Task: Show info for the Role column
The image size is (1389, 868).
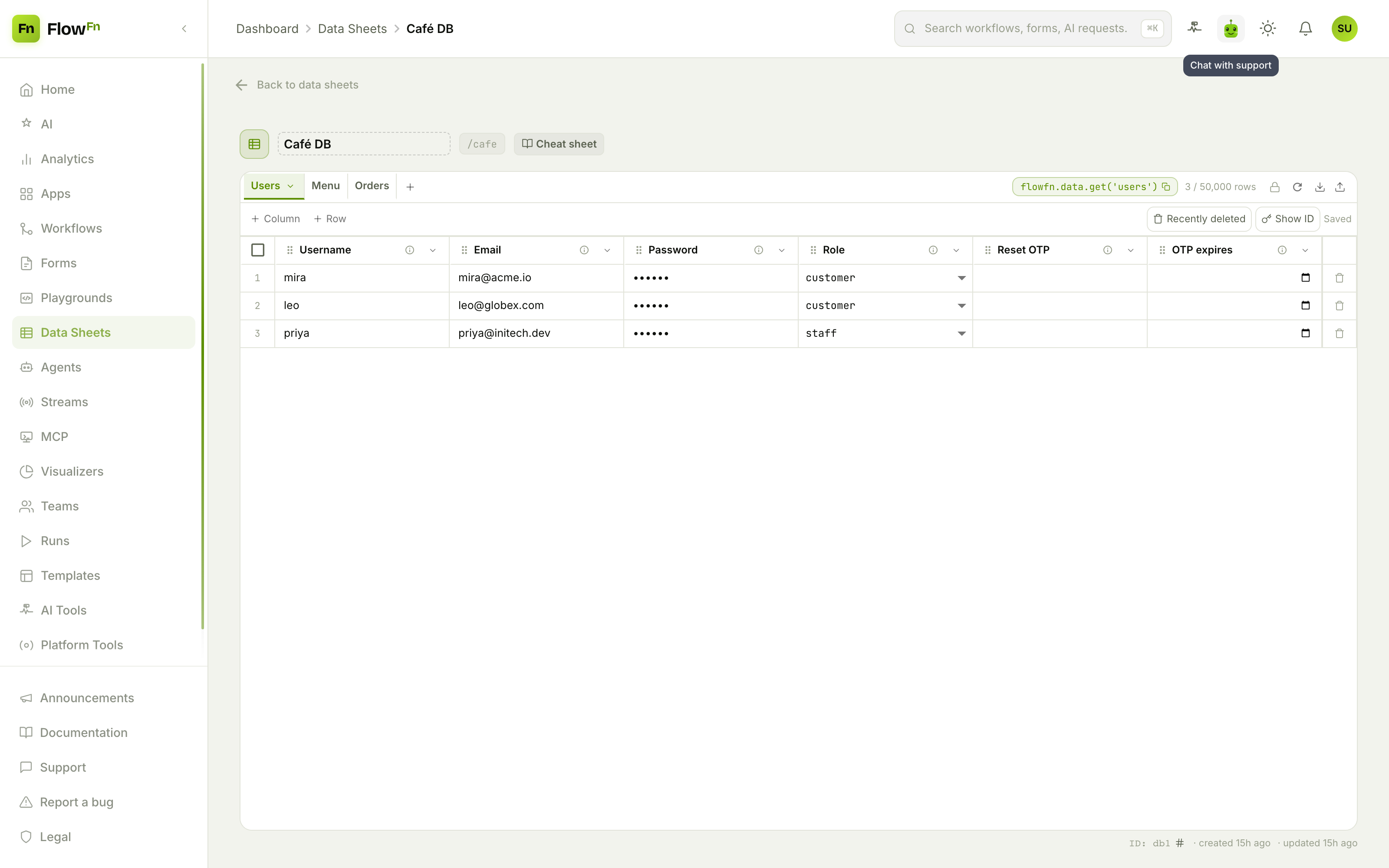Action: [x=933, y=250]
